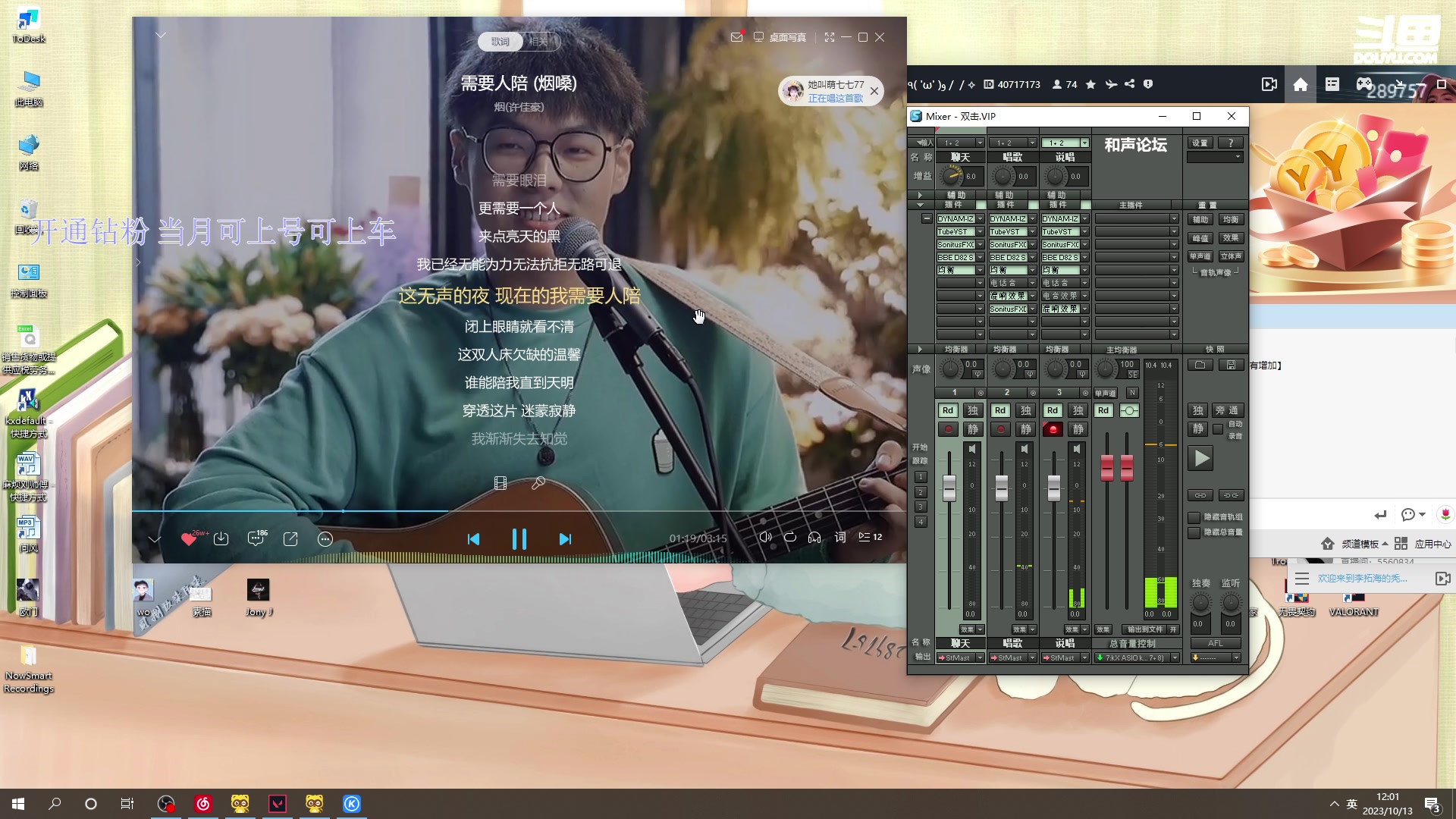
Task: Click the download song icon
Action: click(221, 539)
